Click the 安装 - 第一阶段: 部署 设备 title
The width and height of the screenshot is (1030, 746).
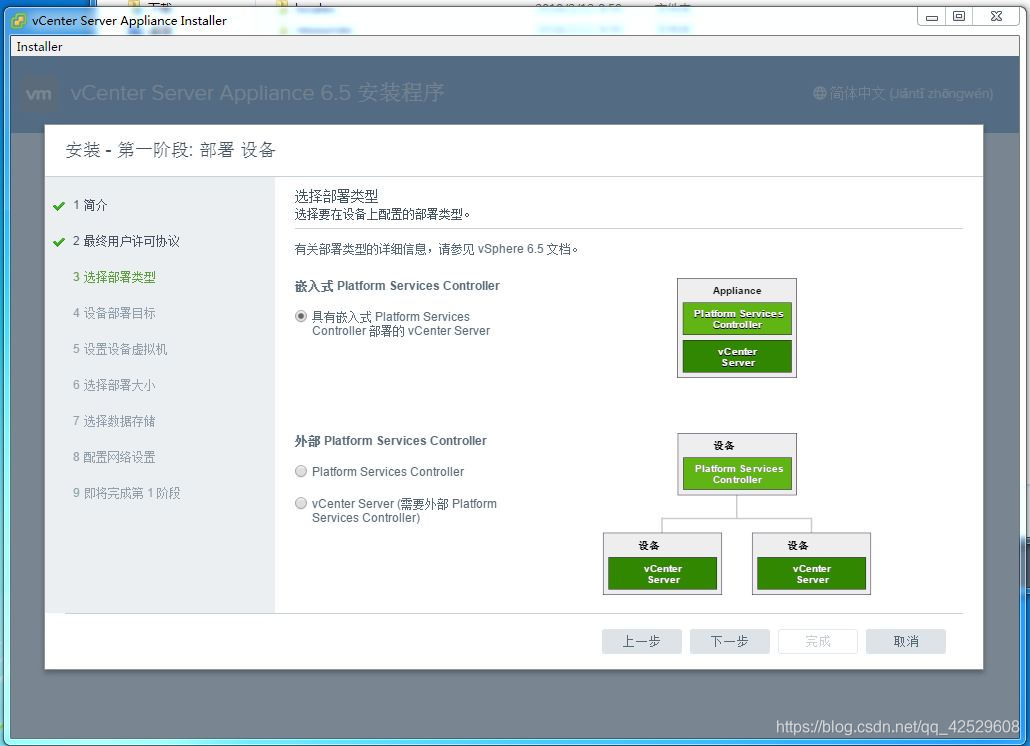coord(170,150)
